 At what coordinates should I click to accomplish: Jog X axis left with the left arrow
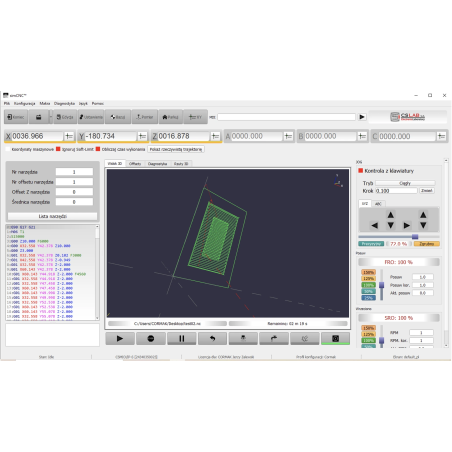pyautogui.click(x=374, y=225)
